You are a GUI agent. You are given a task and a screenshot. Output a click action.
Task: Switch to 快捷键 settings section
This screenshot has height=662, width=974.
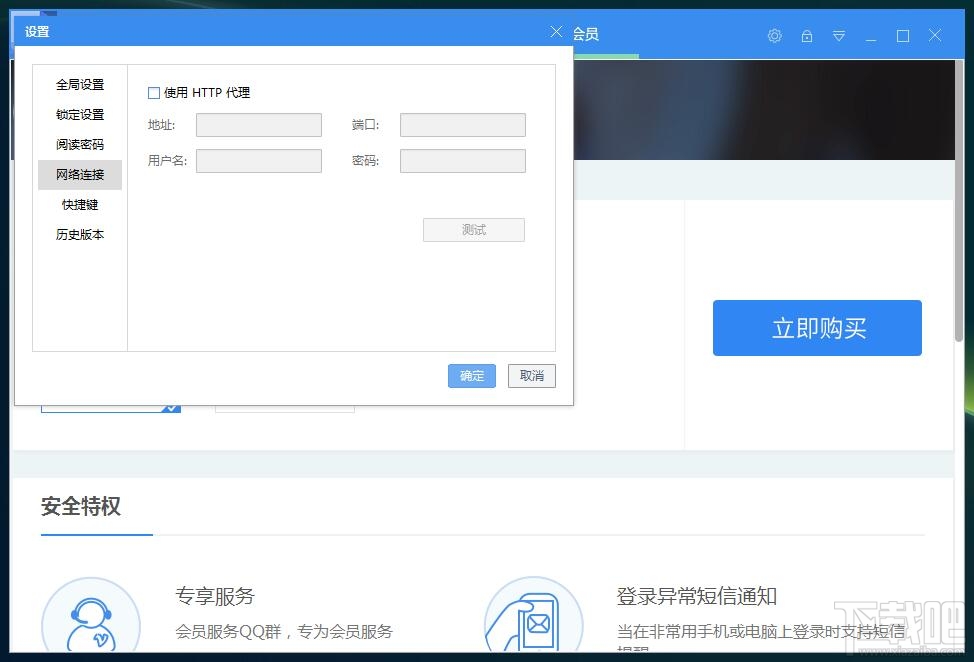click(x=80, y=204)
